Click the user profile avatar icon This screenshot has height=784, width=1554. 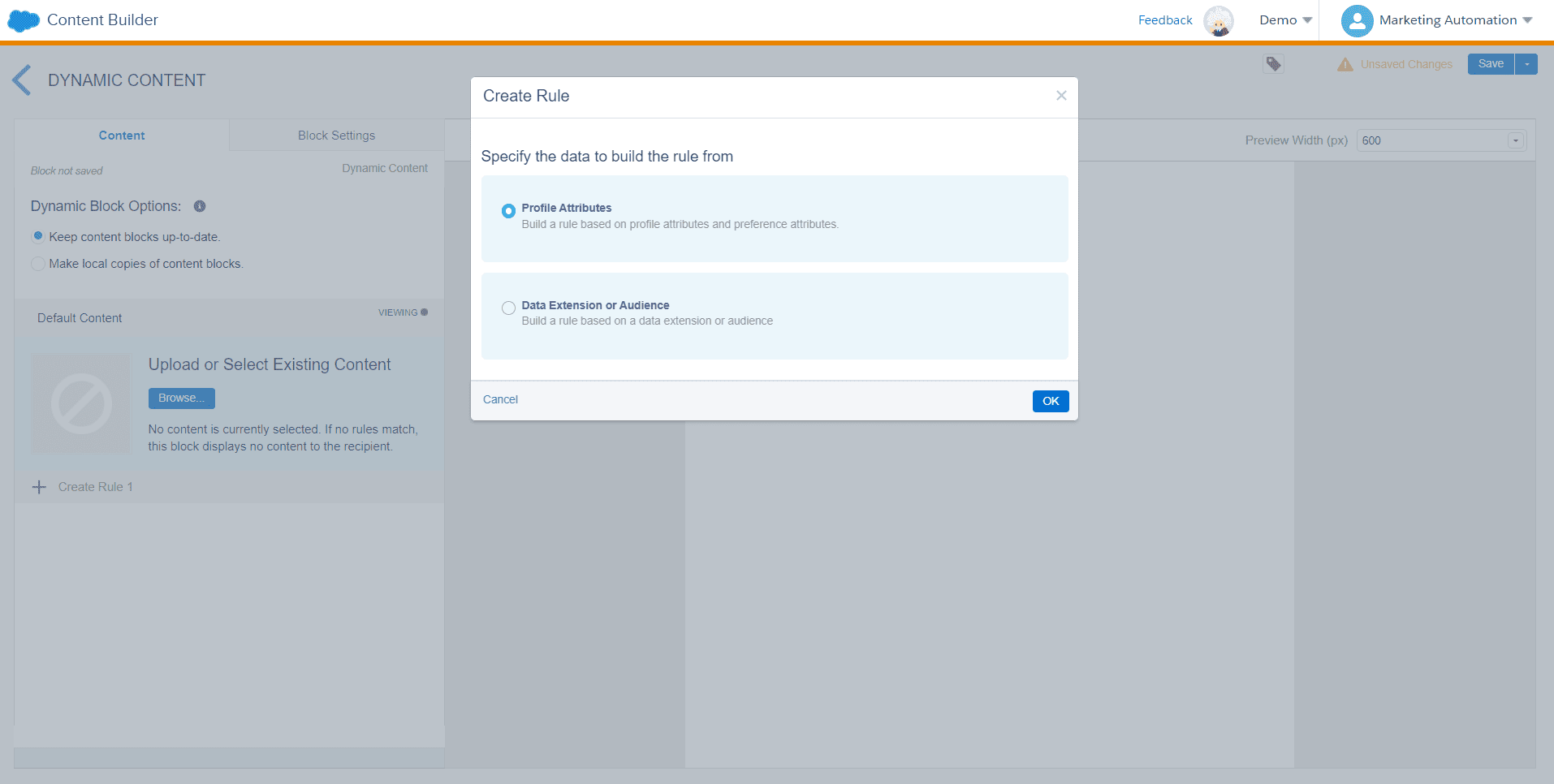coord(1357,20)
